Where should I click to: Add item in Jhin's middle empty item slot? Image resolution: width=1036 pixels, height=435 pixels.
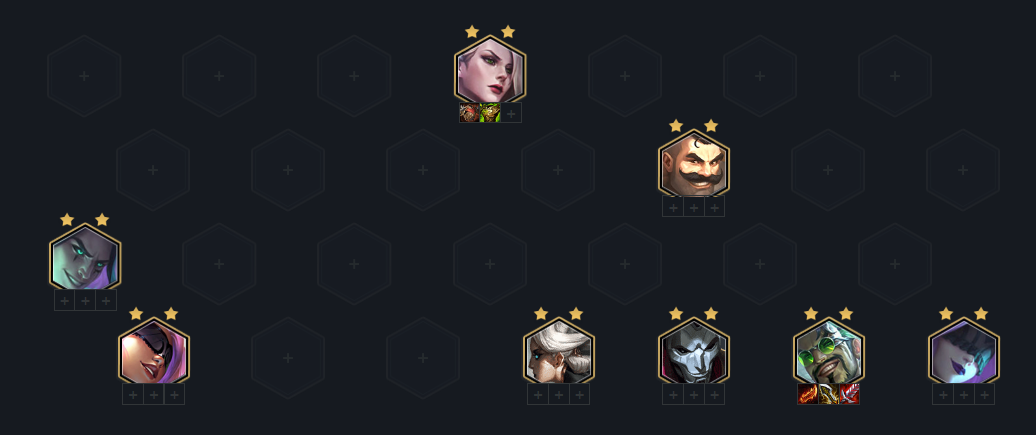click(x=694, y=394)
